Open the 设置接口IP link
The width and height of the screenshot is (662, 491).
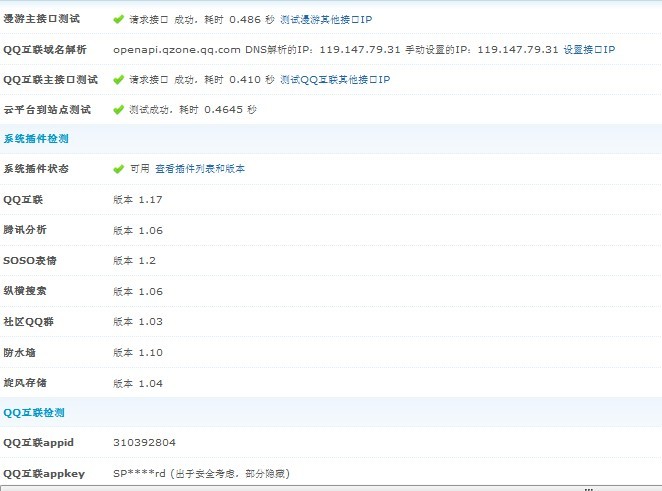pos(589,49)
